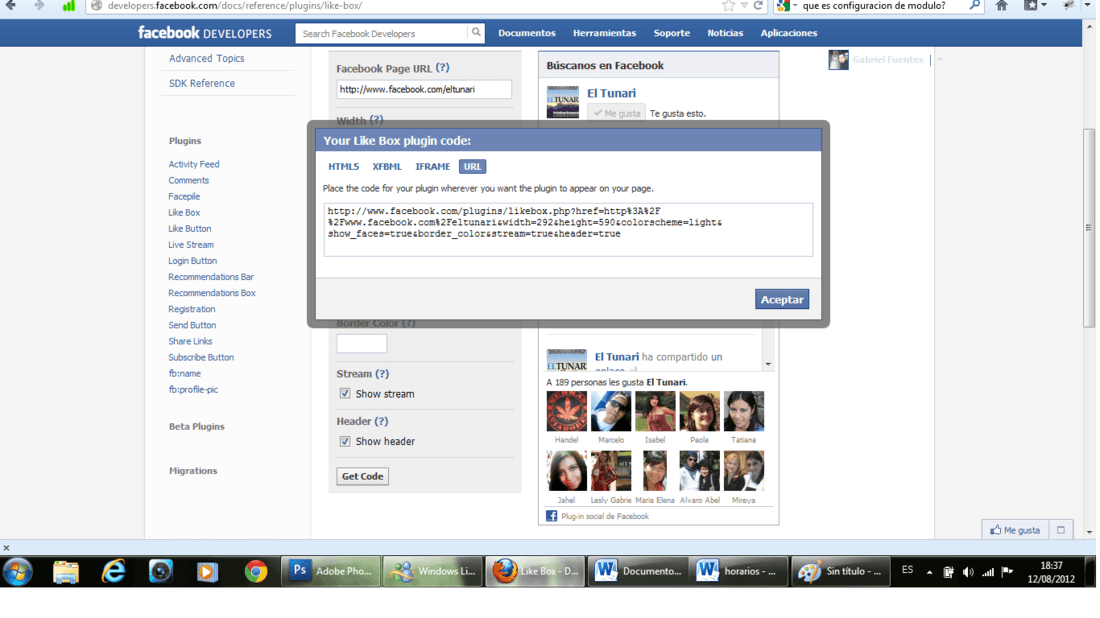Run the Facebook Developers search magnifier
Image resolution: width=1100 pixels, height=618 pixels.
[x=476, y=32]
